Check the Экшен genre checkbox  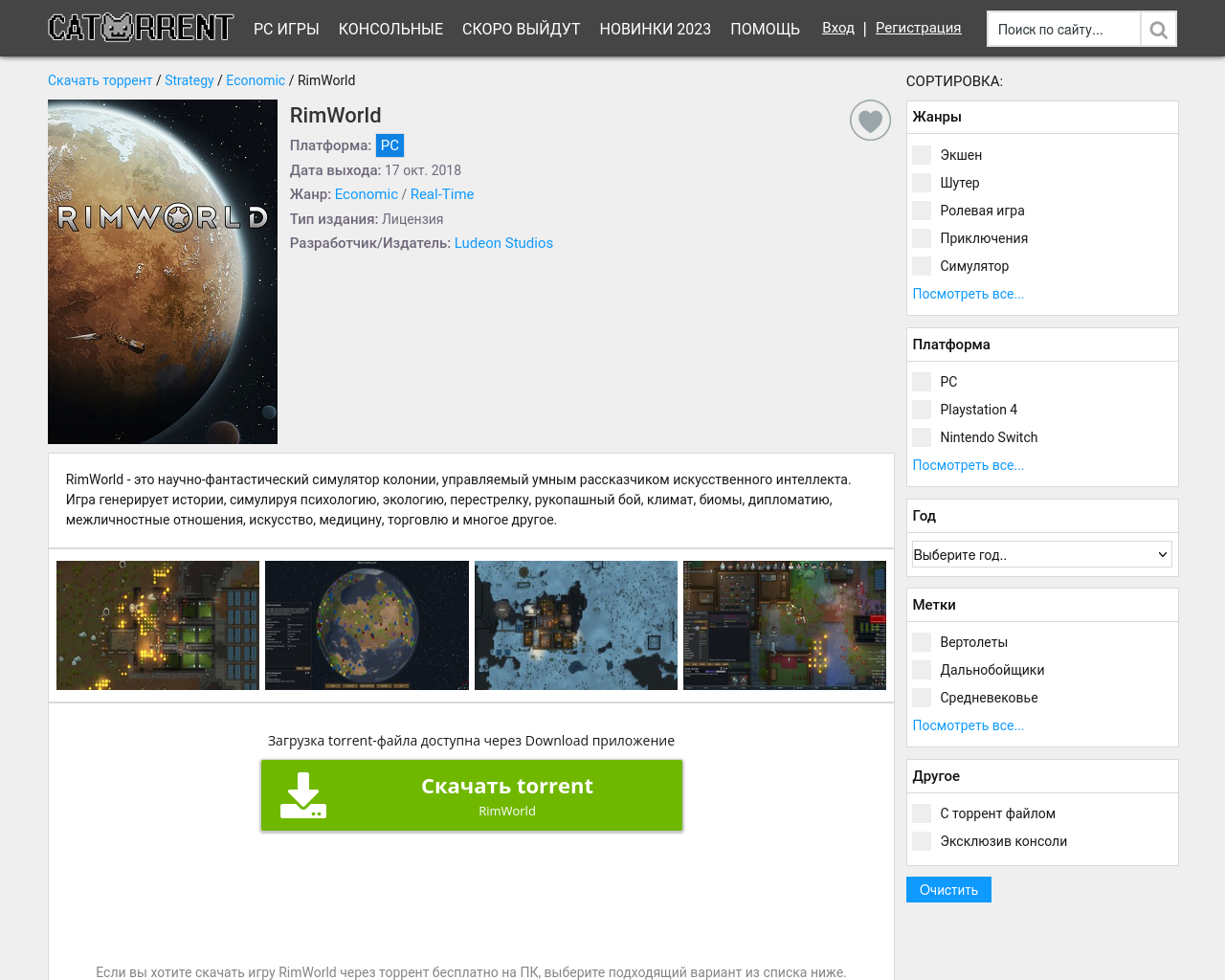(x=922, y=155)
